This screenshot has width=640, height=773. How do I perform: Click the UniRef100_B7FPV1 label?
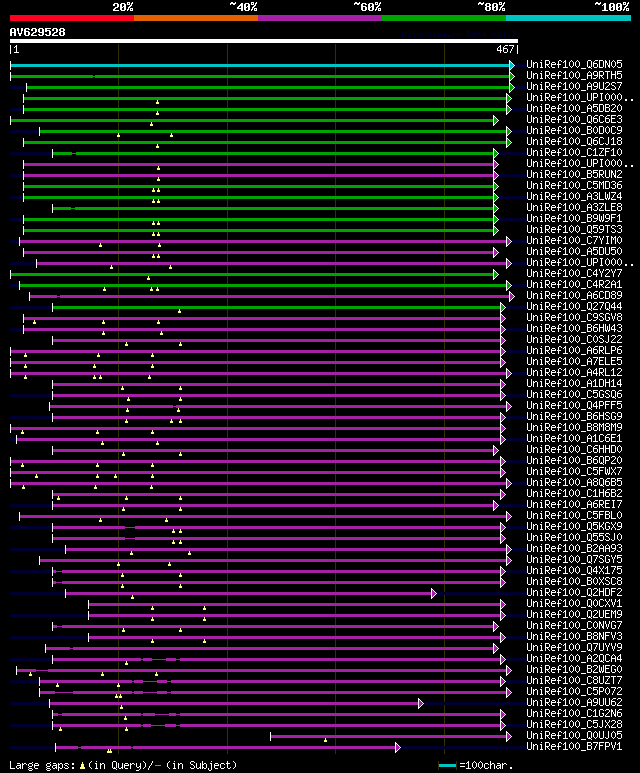tap(574, 747)
